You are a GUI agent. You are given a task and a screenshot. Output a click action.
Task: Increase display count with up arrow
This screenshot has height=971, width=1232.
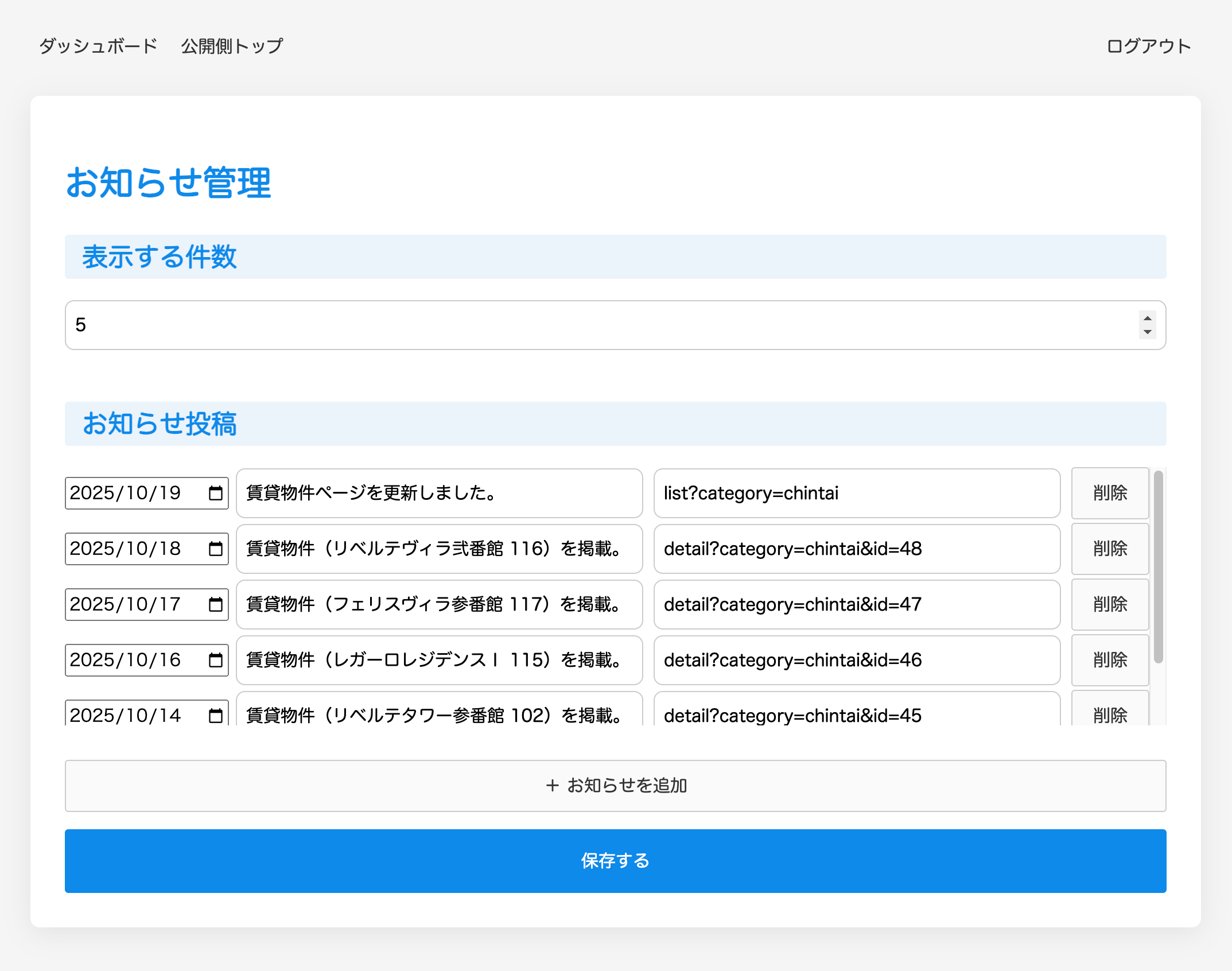pyautogui.click(x=1147, y=319)
